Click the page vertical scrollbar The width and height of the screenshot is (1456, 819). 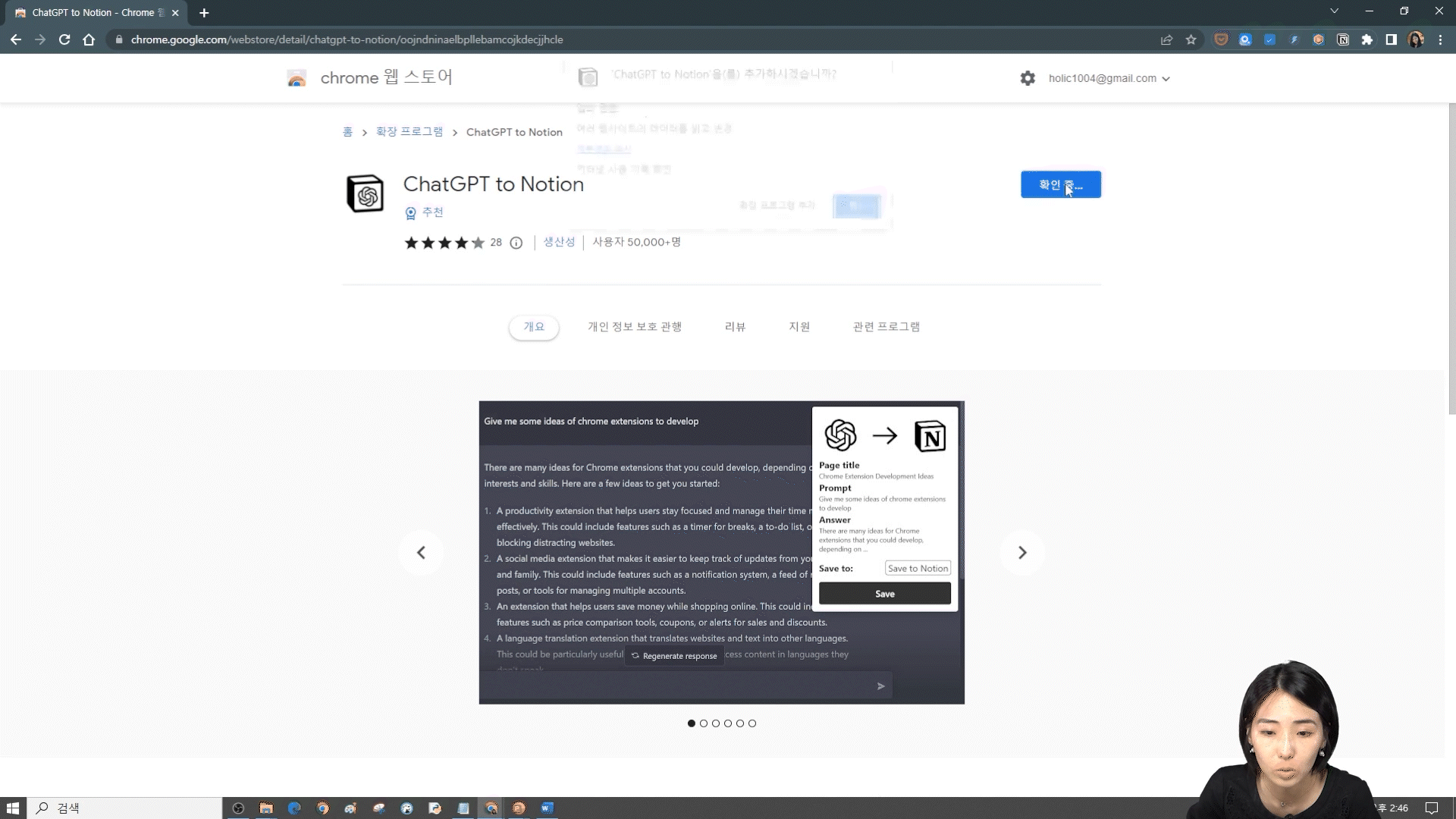click(x=1451, y=259)
